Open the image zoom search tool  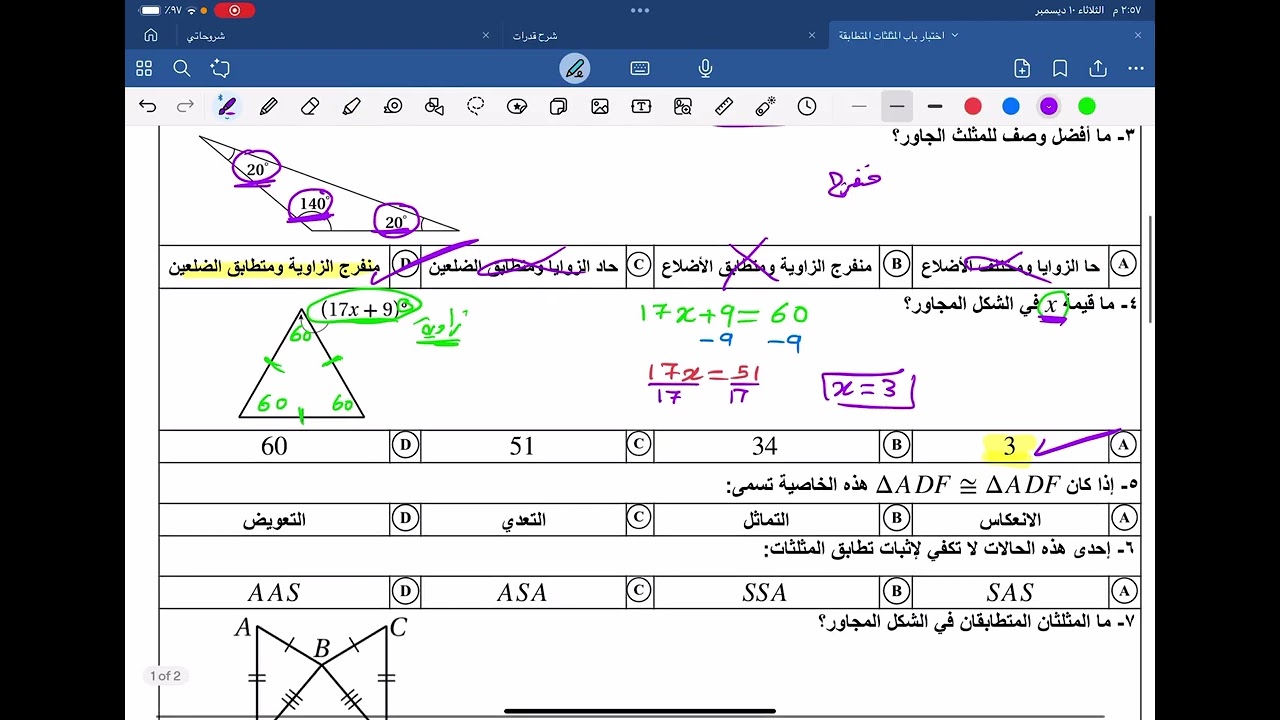click(683, 106)
